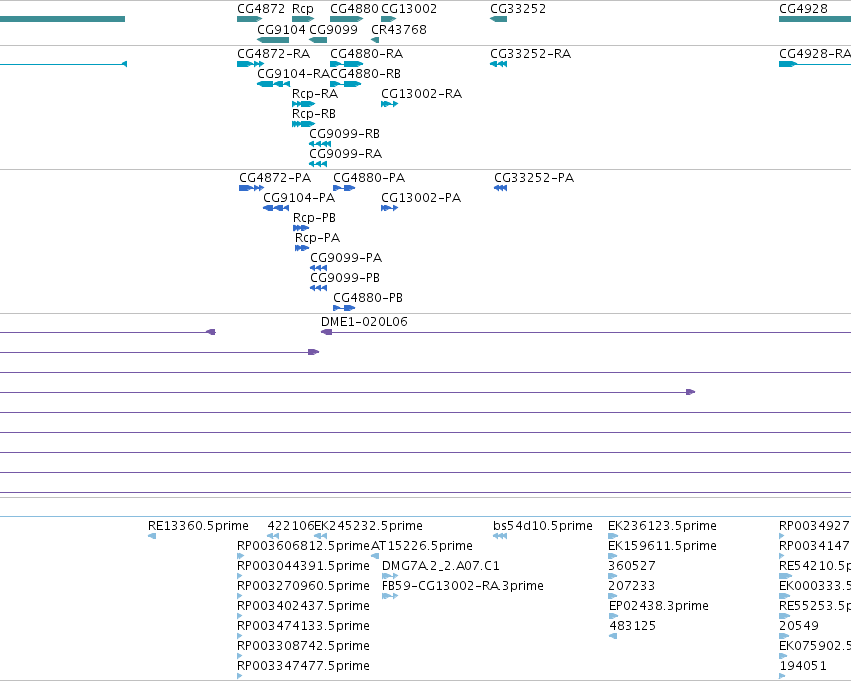Screen dimensions: 851x681
Task: Click the small CR43768 gene glyph
Action: [x=375, y=40]
